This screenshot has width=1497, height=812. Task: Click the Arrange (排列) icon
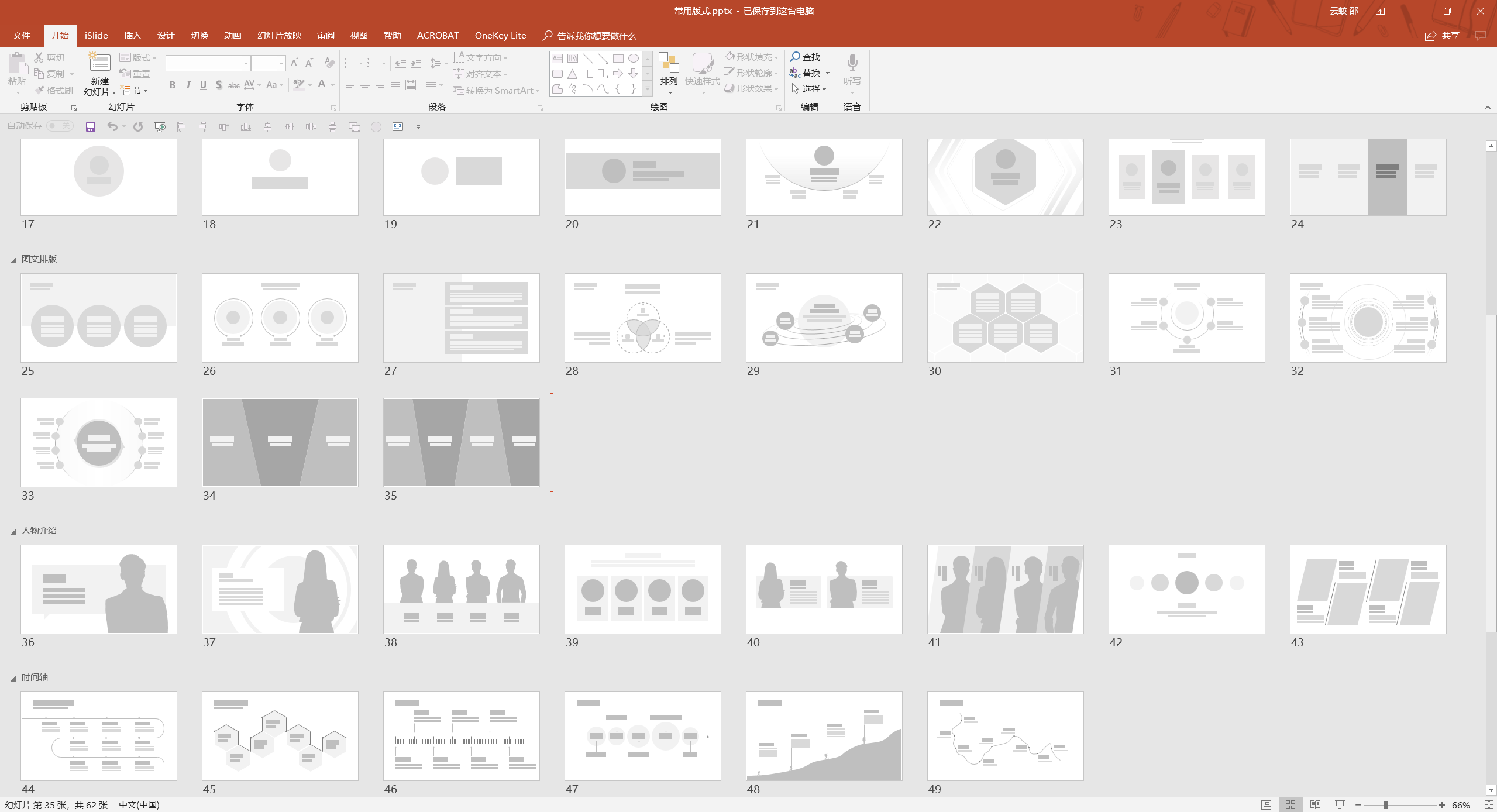point(669,63)
